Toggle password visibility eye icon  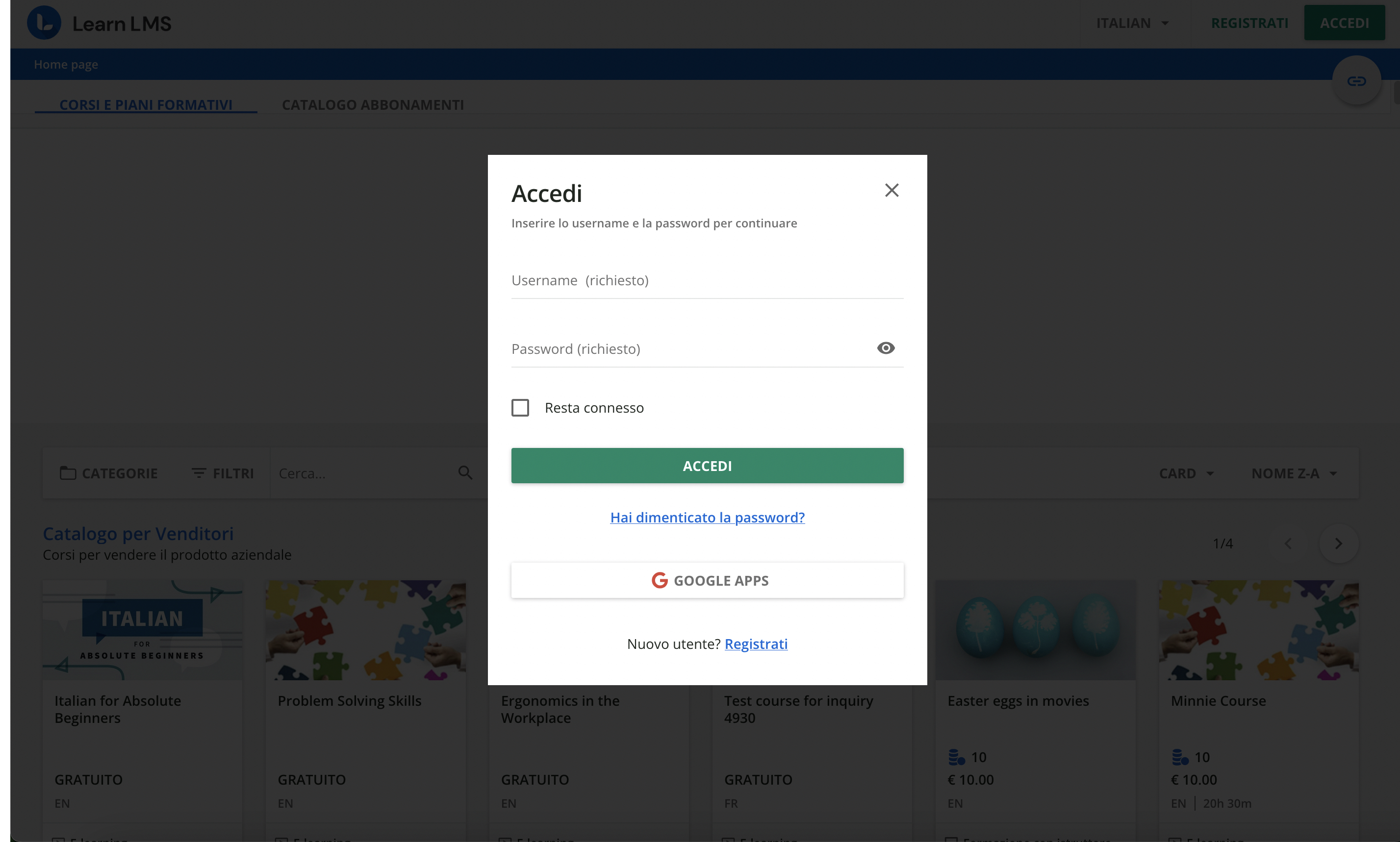click(885, 348)
